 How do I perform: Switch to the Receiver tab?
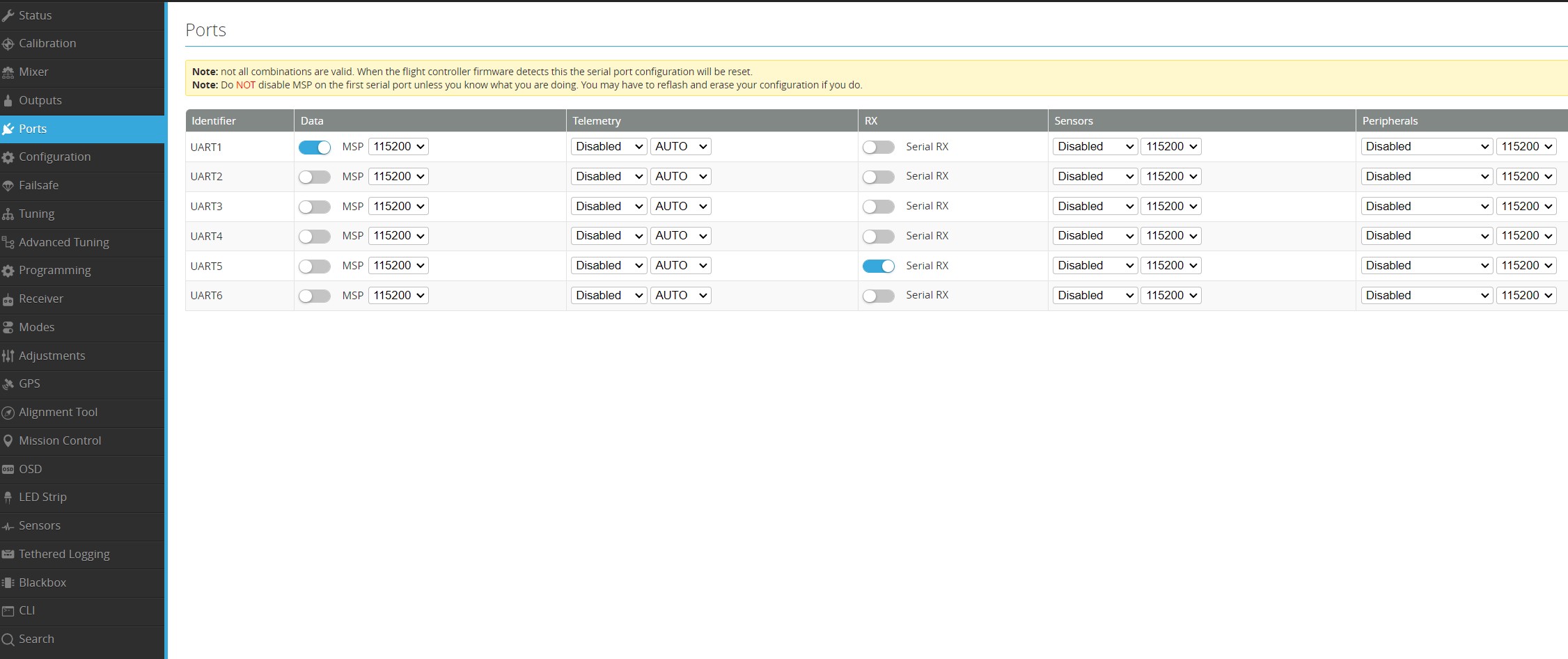point(40,299)
